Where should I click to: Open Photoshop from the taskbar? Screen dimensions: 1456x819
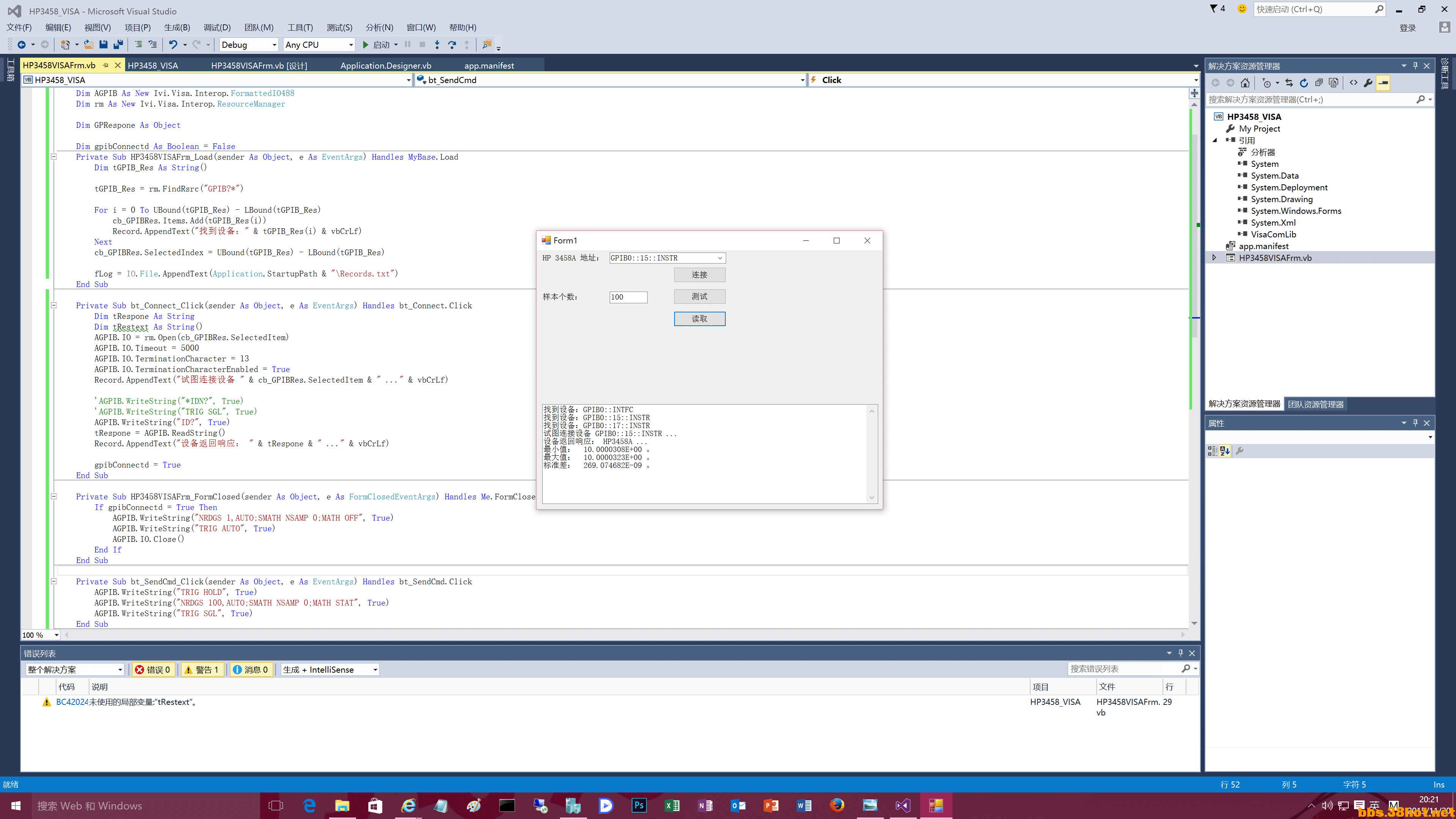point(639,805)
